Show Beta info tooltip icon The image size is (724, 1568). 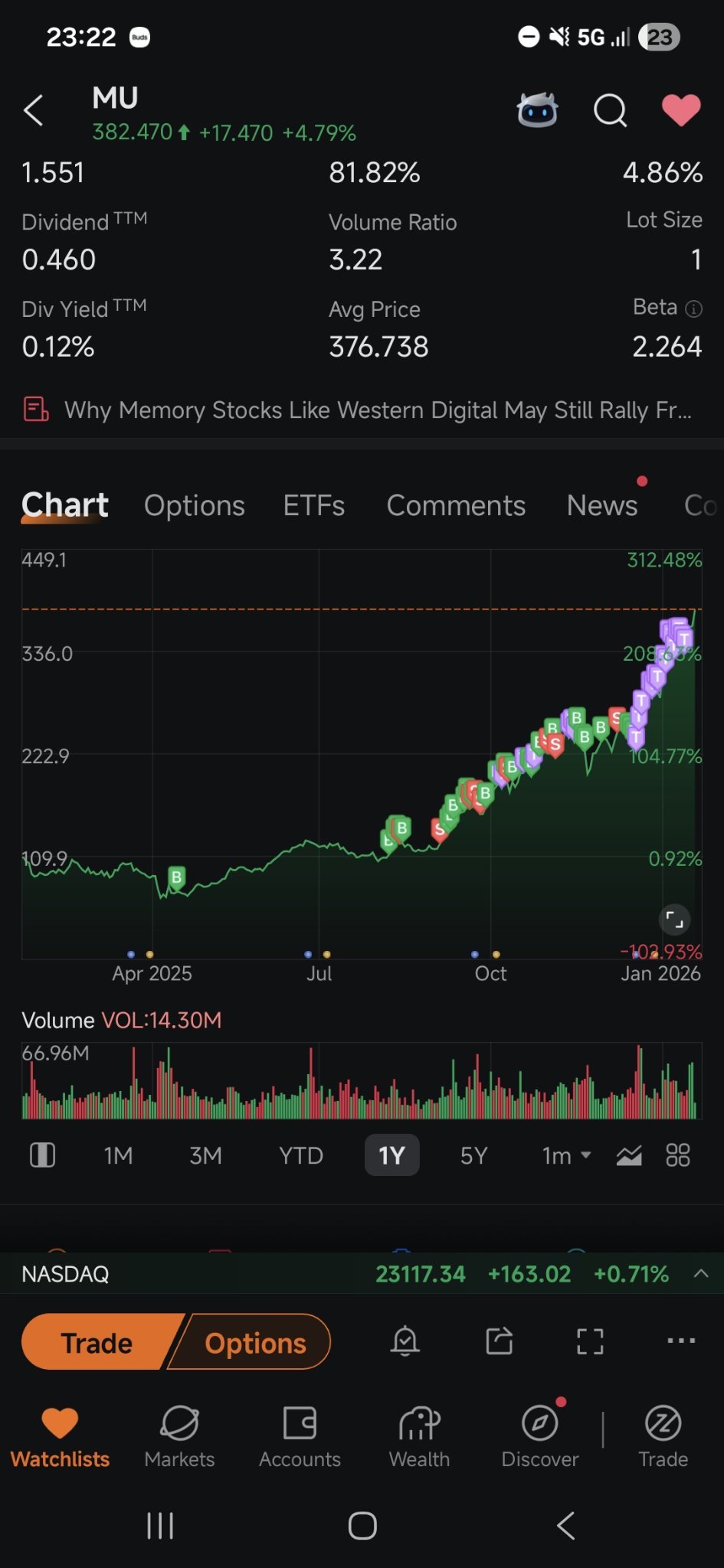[693, 309]
